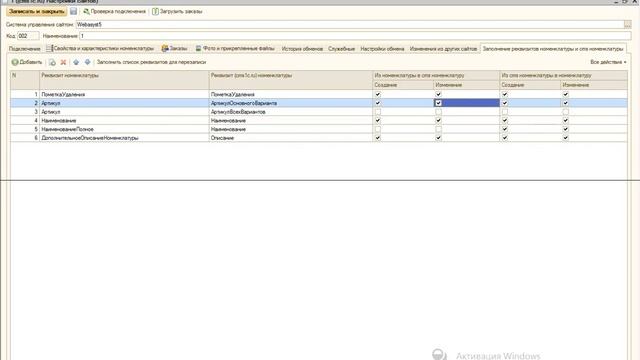Viewport: 640px width, 360px height.
Task: Open Фото и прикрепленные файлы tab
Action: 235,49
